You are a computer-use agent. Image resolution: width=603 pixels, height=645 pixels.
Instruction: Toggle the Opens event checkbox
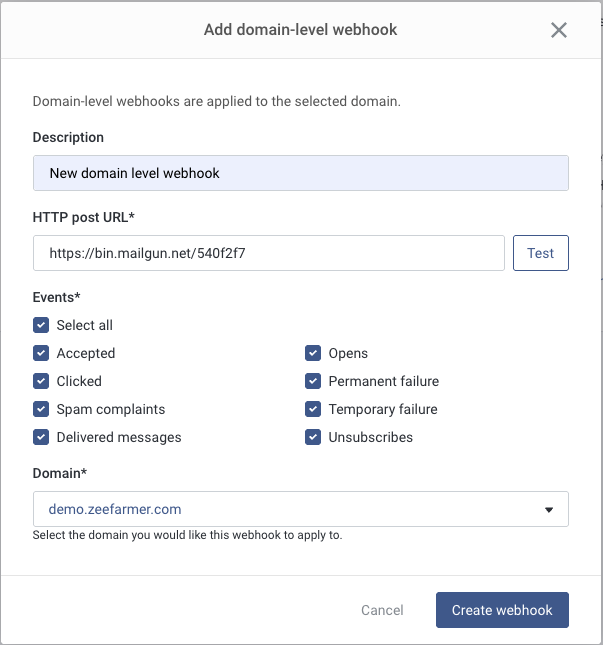coord(313,353)
